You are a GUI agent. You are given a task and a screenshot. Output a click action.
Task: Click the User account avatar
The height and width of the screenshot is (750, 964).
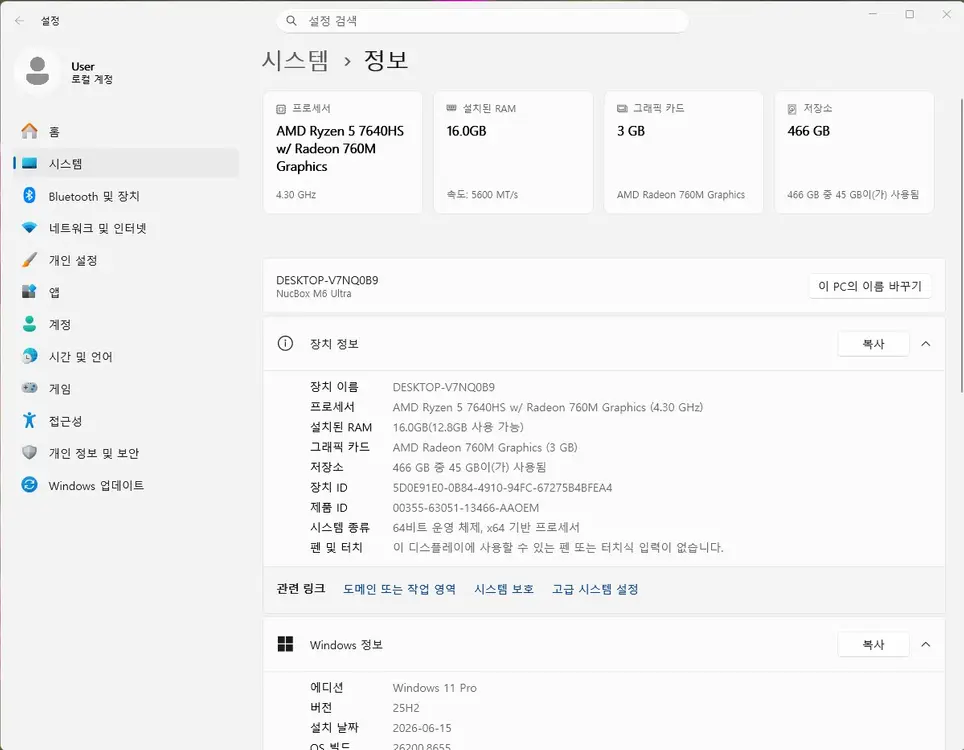(x=38, y=71)
